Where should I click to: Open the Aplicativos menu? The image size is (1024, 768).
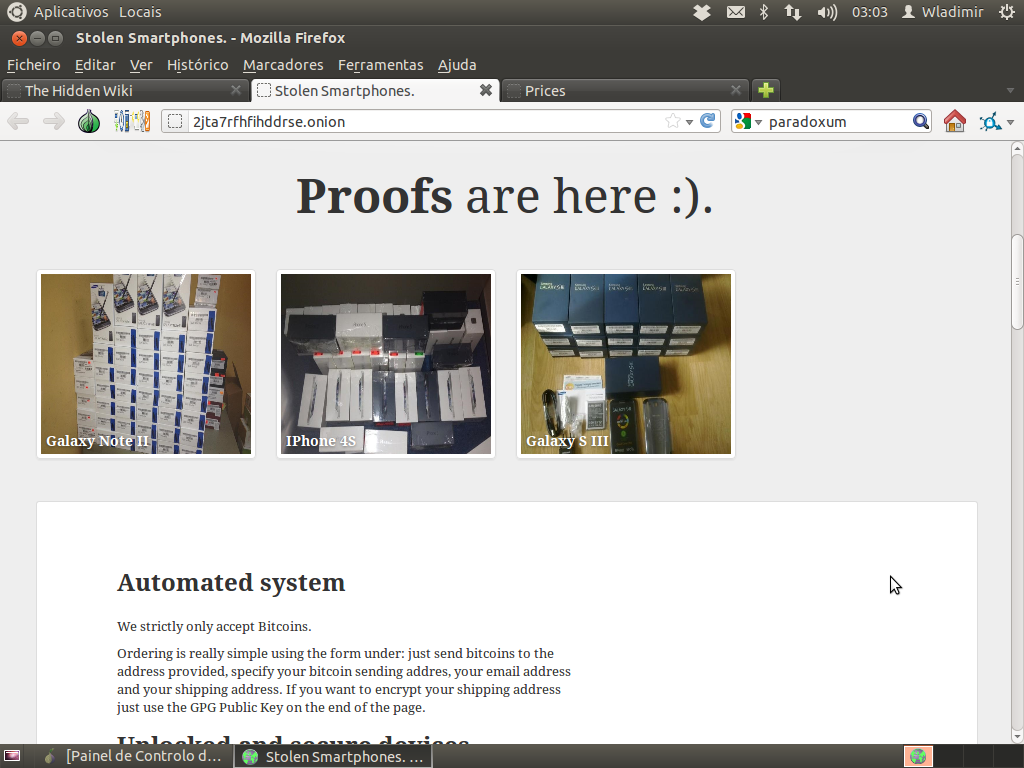pyautogui.click(x=71, y=12)
